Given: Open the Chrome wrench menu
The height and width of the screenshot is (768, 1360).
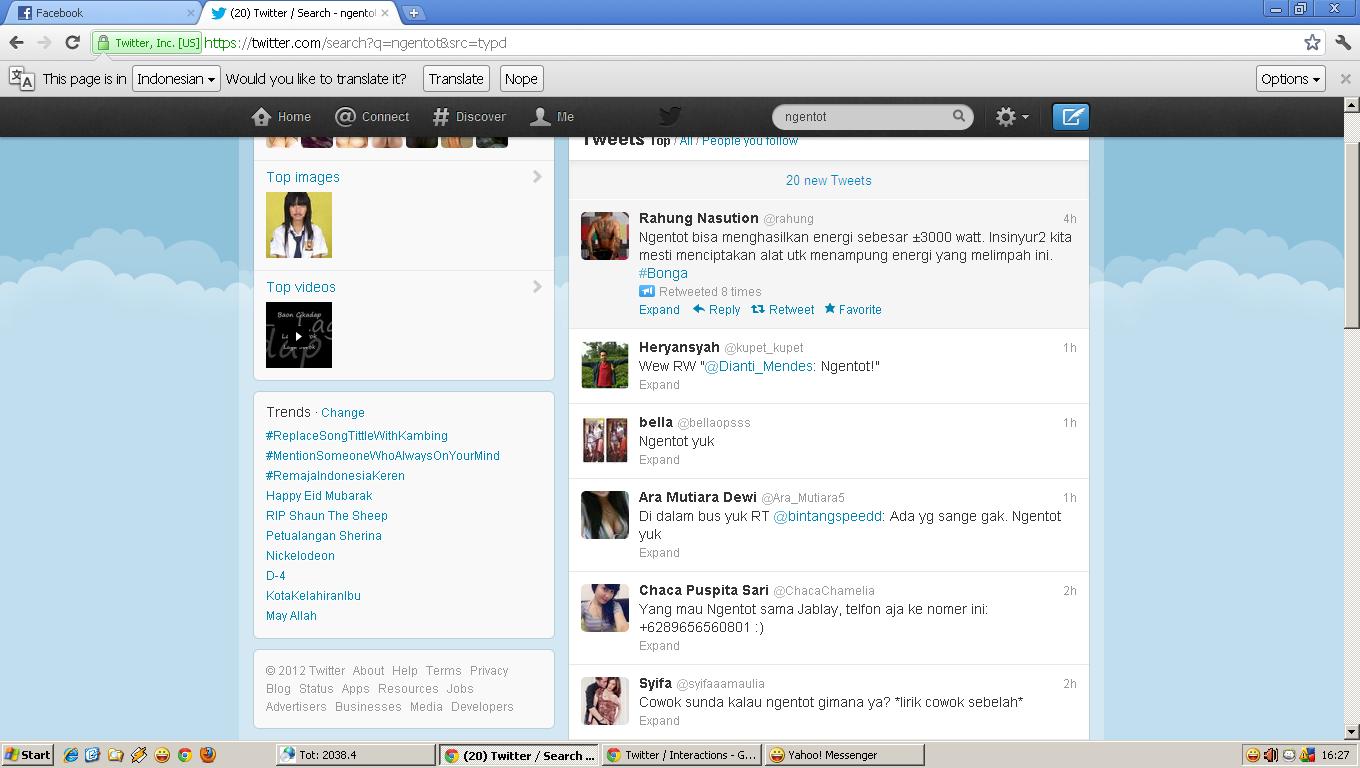Looking at the screenshot, I should 1343,42.
